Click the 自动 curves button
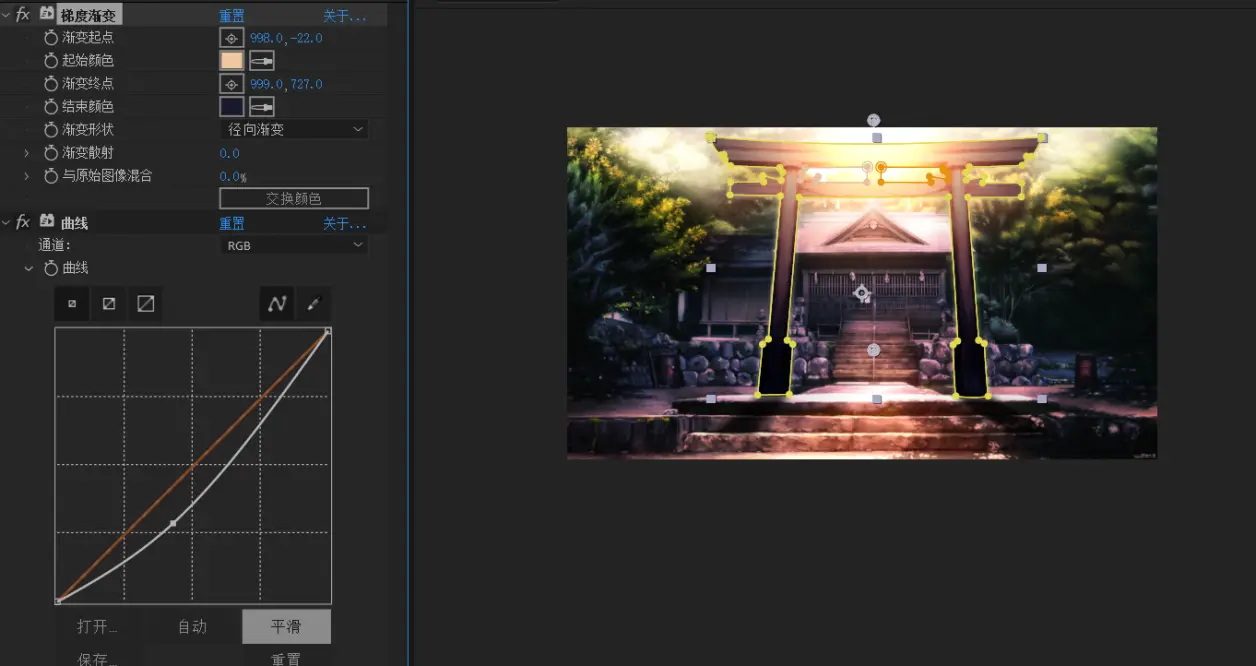1256x666 pixels. (192, 627)
